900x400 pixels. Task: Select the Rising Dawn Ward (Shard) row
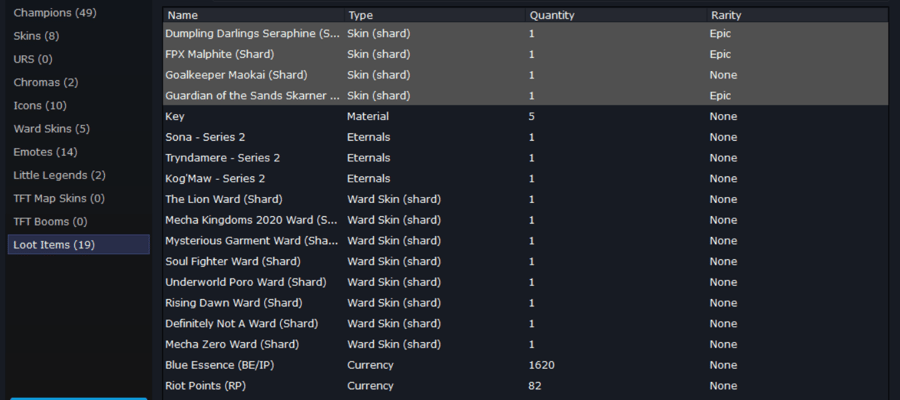click(x=526, y=302)
